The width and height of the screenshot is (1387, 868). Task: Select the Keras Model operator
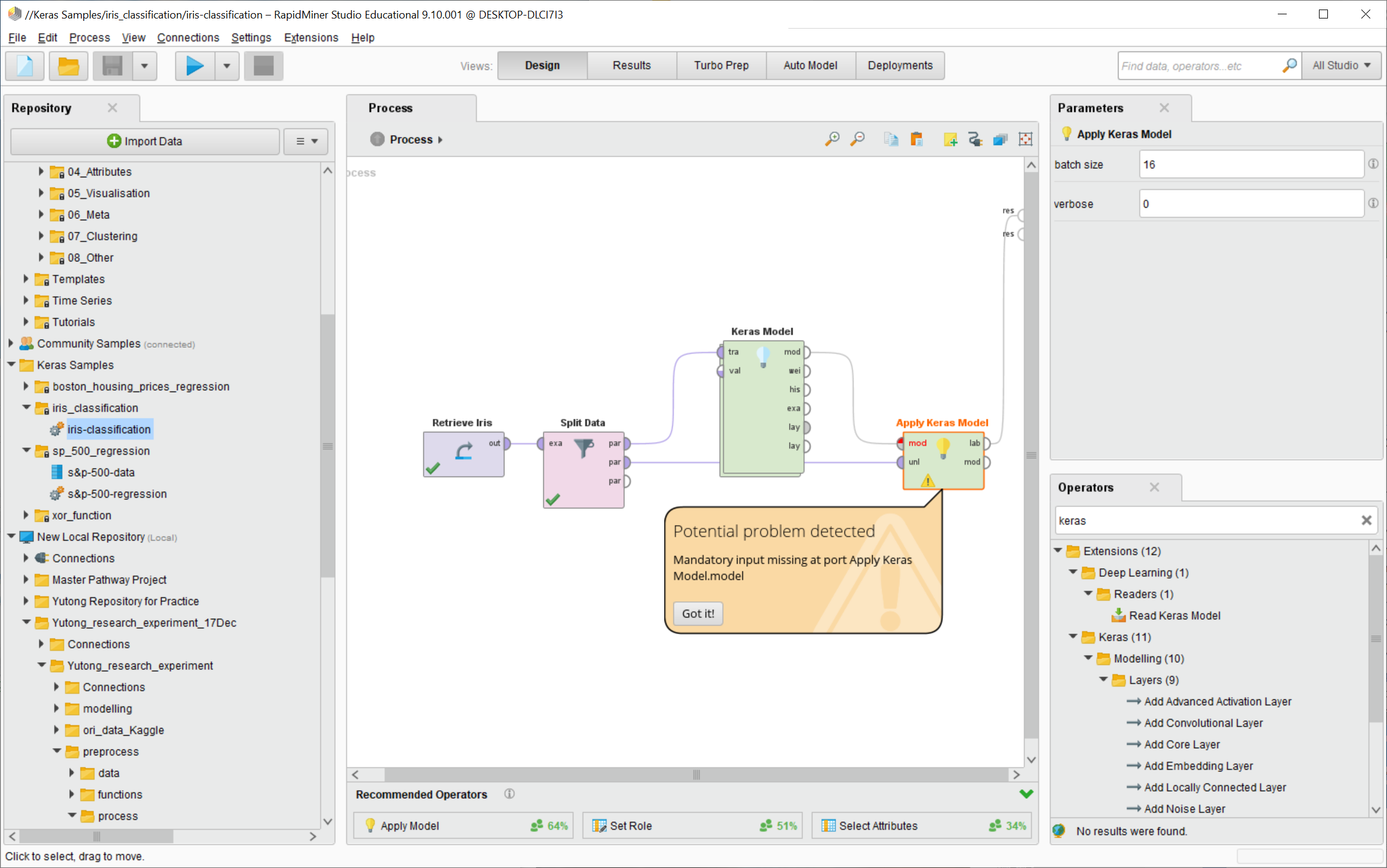click(x=763, y=408)
